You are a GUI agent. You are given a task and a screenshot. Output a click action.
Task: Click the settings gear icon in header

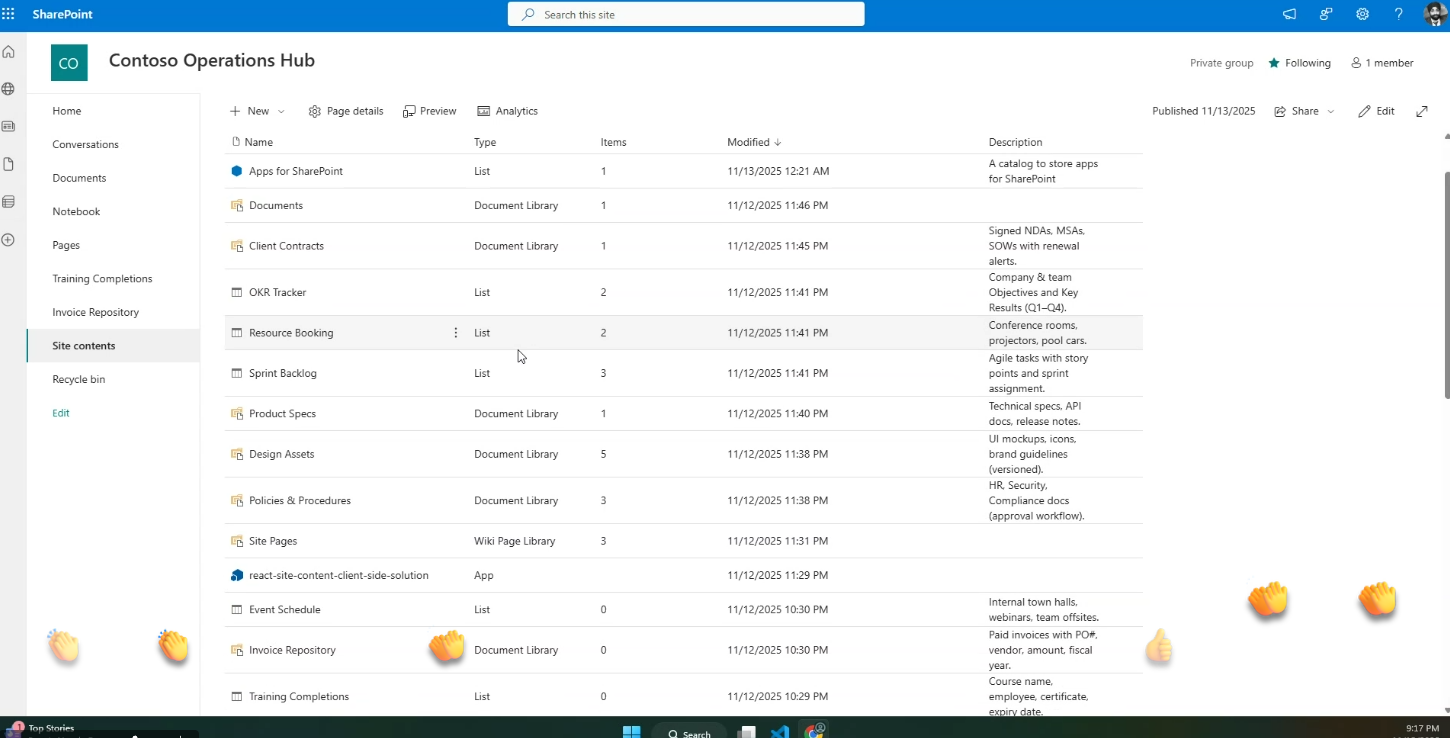coord(1362,14)
